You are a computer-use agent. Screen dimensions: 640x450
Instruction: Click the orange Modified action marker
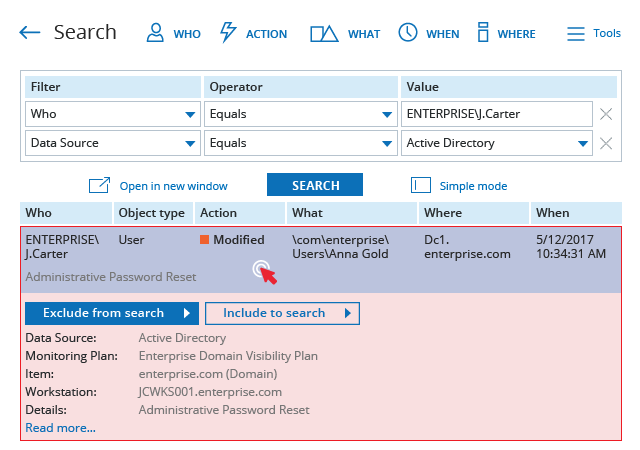coord(204,240)
